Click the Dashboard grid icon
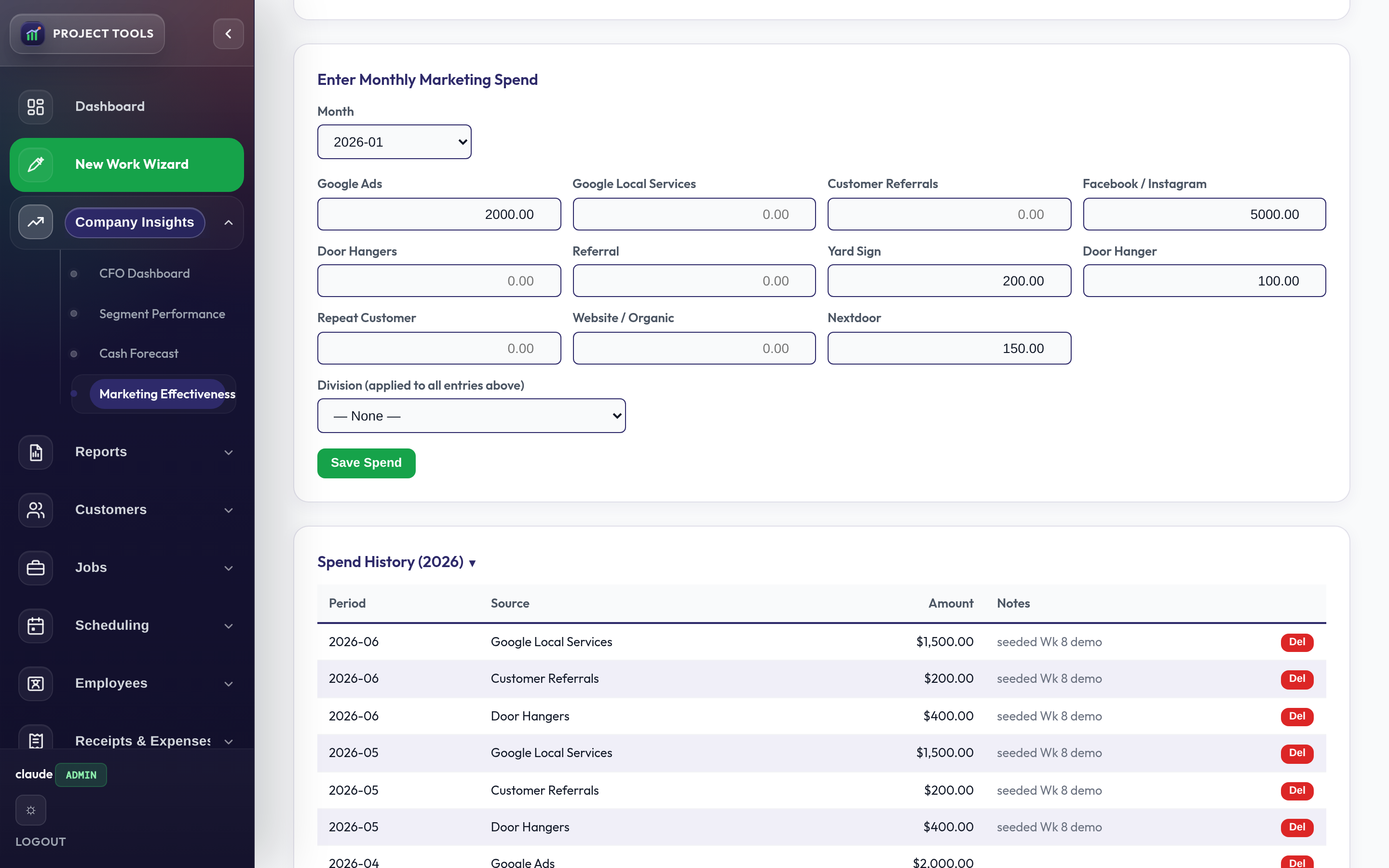The image size is (1389, 868). click(36, 107)
